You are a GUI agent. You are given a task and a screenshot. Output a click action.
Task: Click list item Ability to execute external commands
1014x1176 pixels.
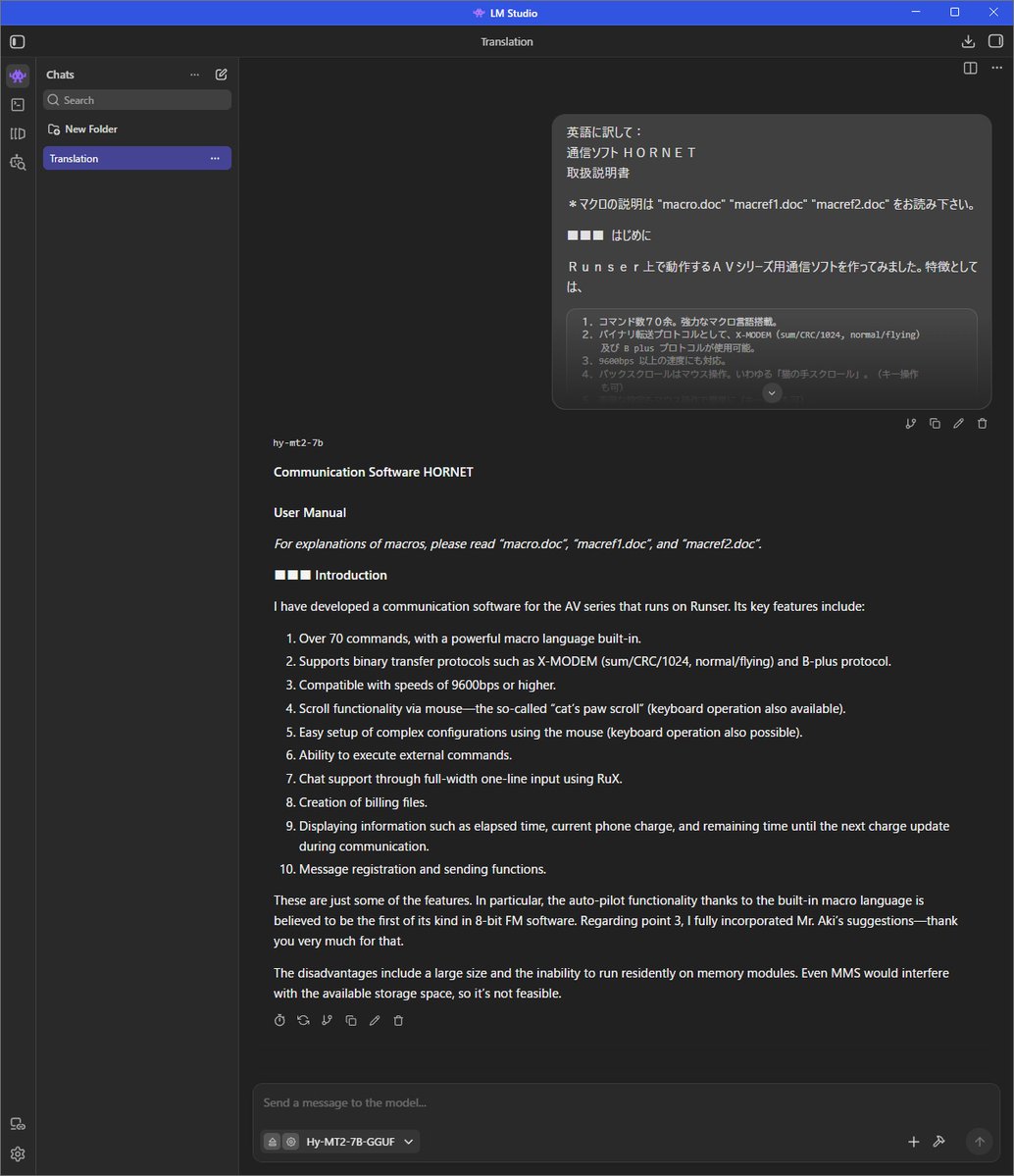[x=405, y=755]
